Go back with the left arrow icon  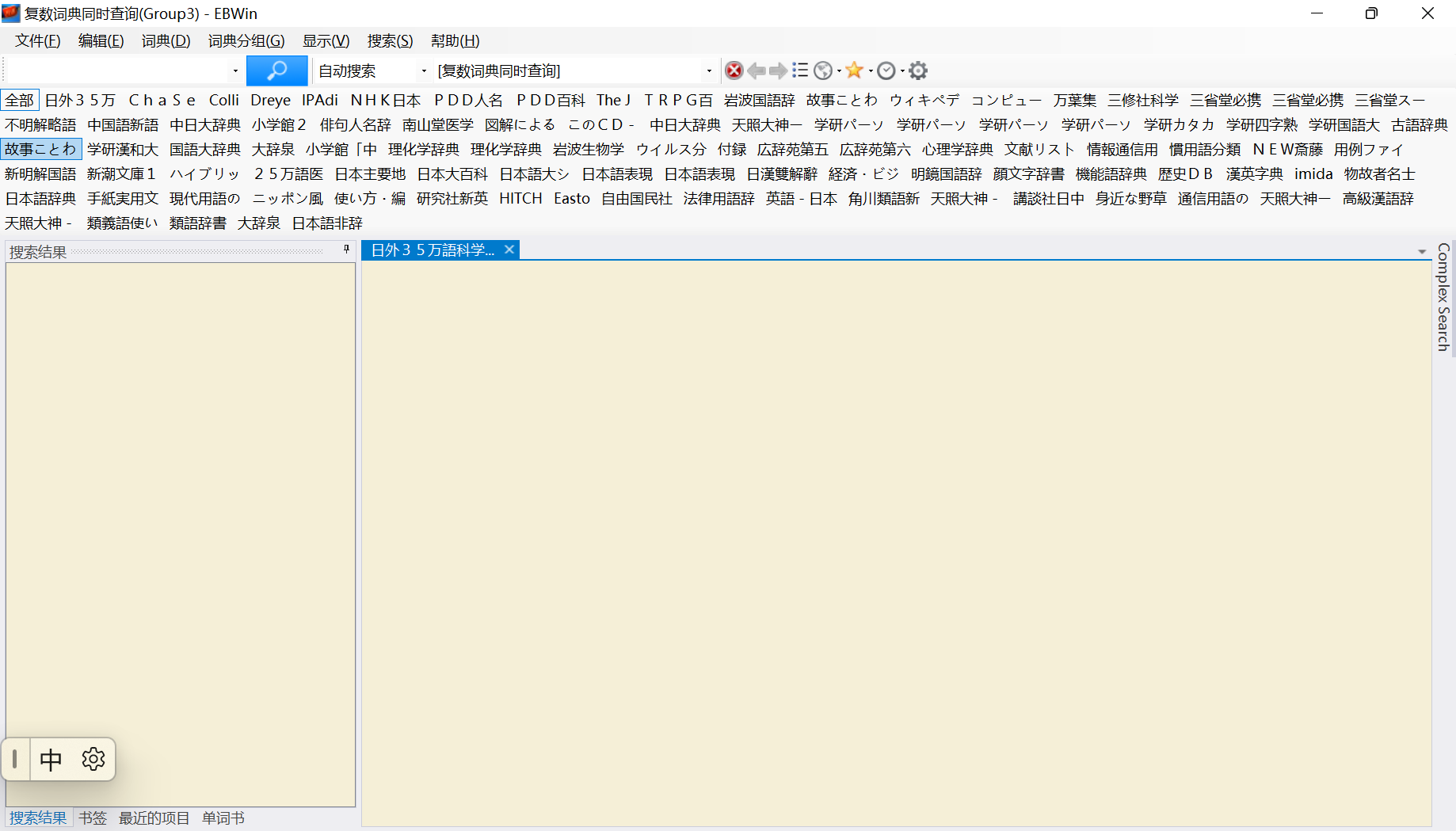click(757, 71)
